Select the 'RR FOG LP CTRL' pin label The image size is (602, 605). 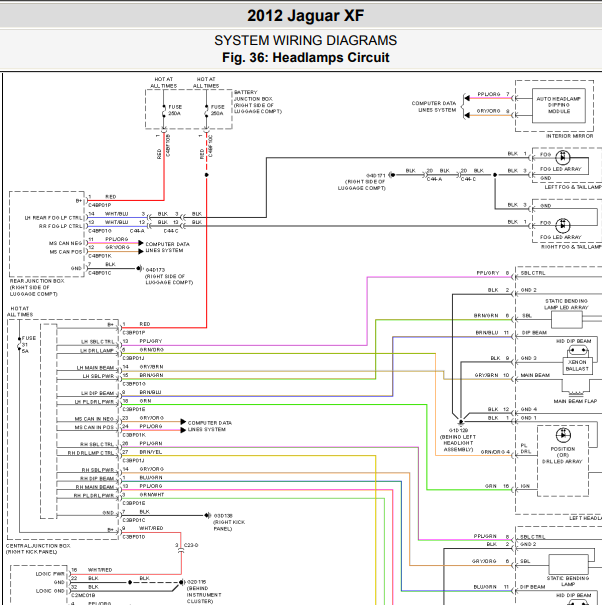[61, 226]
